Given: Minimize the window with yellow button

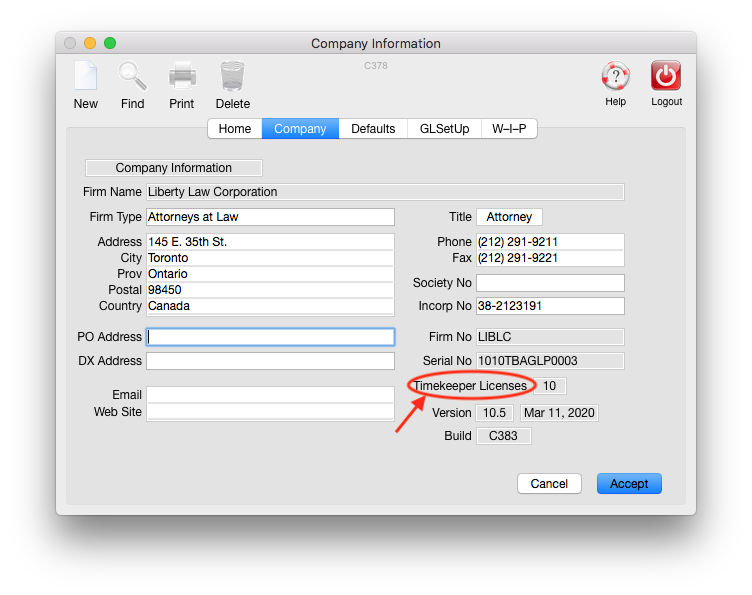Looking at the screenshot, I should (x=90, y=43).
